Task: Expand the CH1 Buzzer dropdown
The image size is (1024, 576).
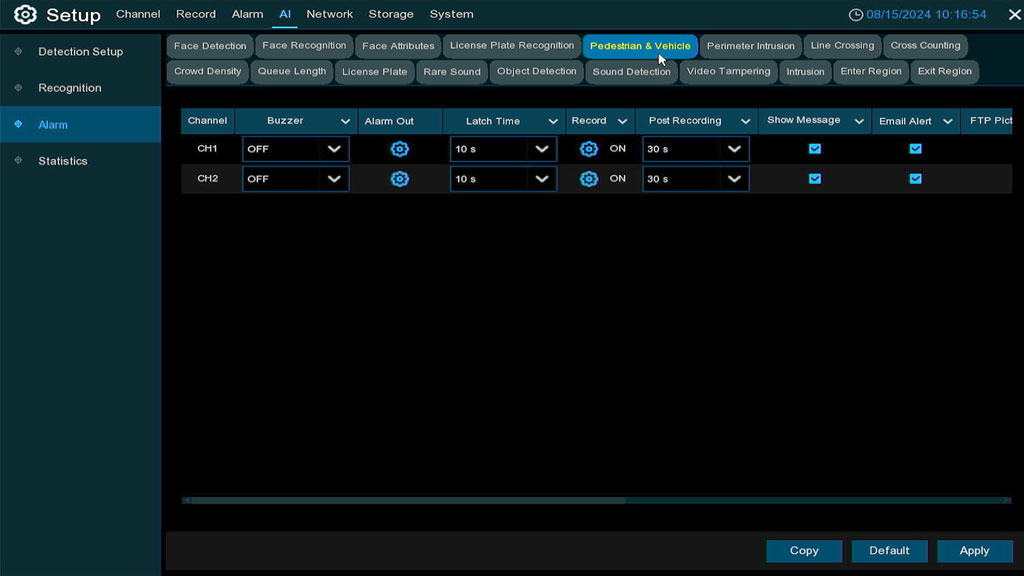Action: (334, 149)
